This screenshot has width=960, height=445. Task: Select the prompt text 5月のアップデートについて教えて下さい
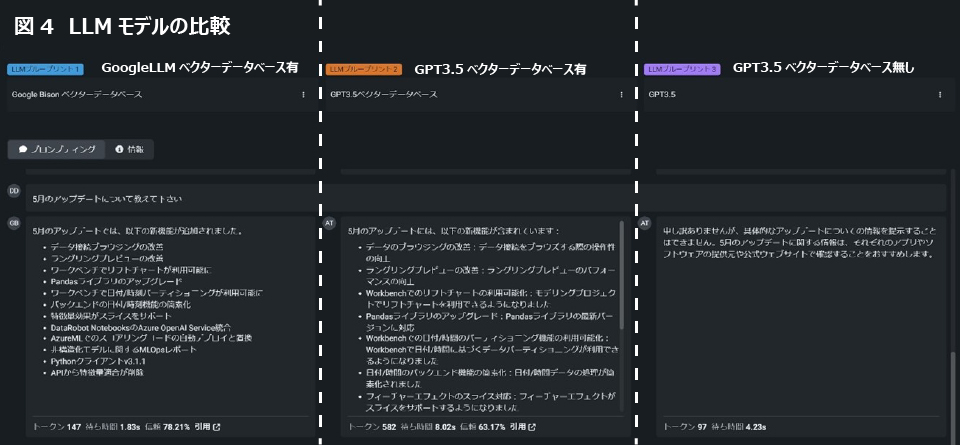pyautogui.click(x=107, y=199)
